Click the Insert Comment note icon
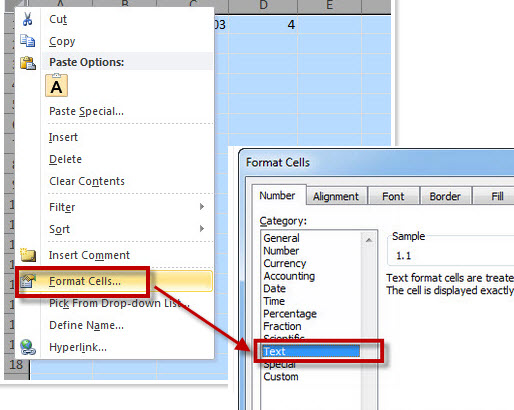This screenshot has height=410, width=514. (28, 255)
